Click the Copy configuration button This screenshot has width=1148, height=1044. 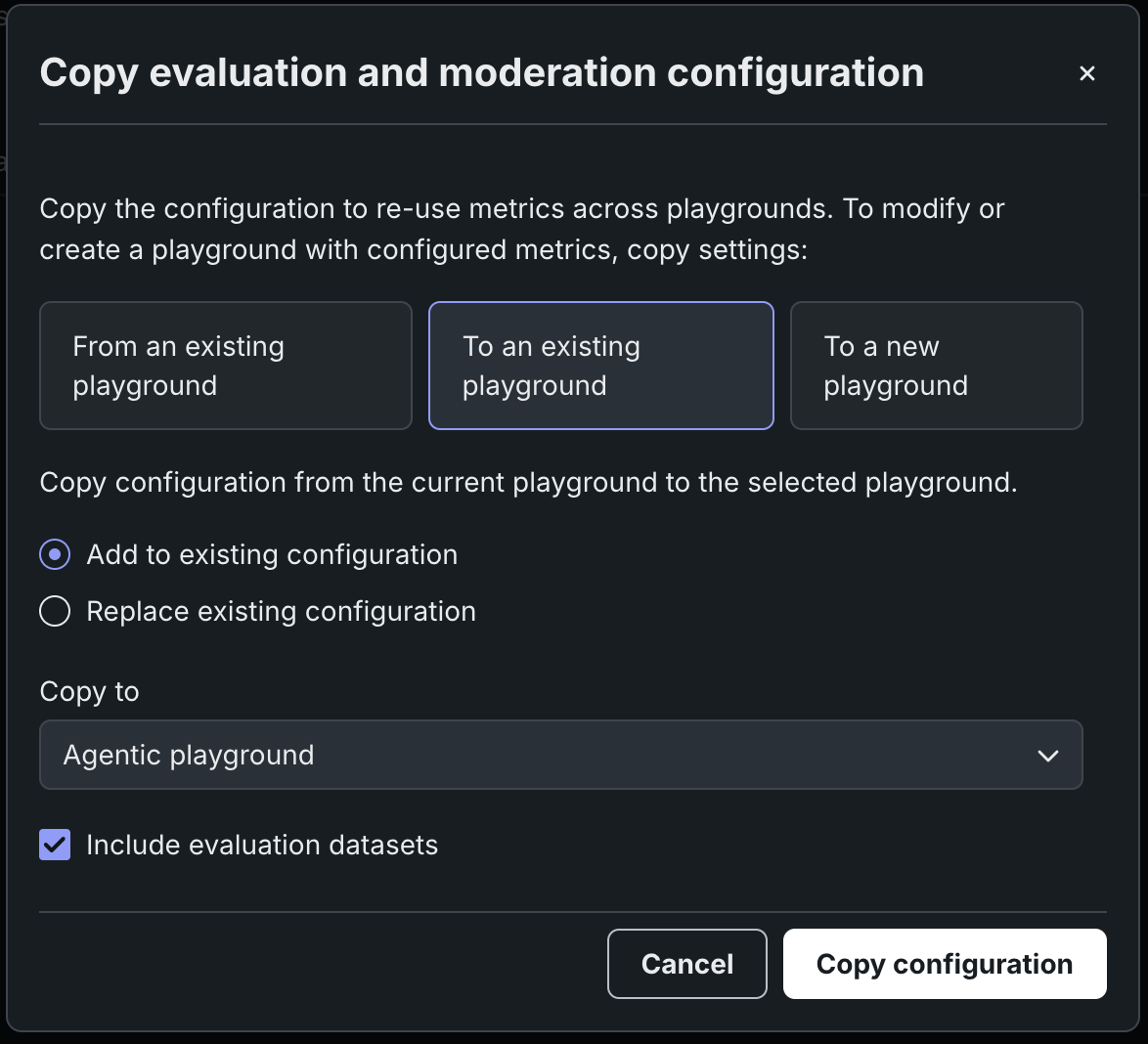pyautogui.click(x=944, y=964)
